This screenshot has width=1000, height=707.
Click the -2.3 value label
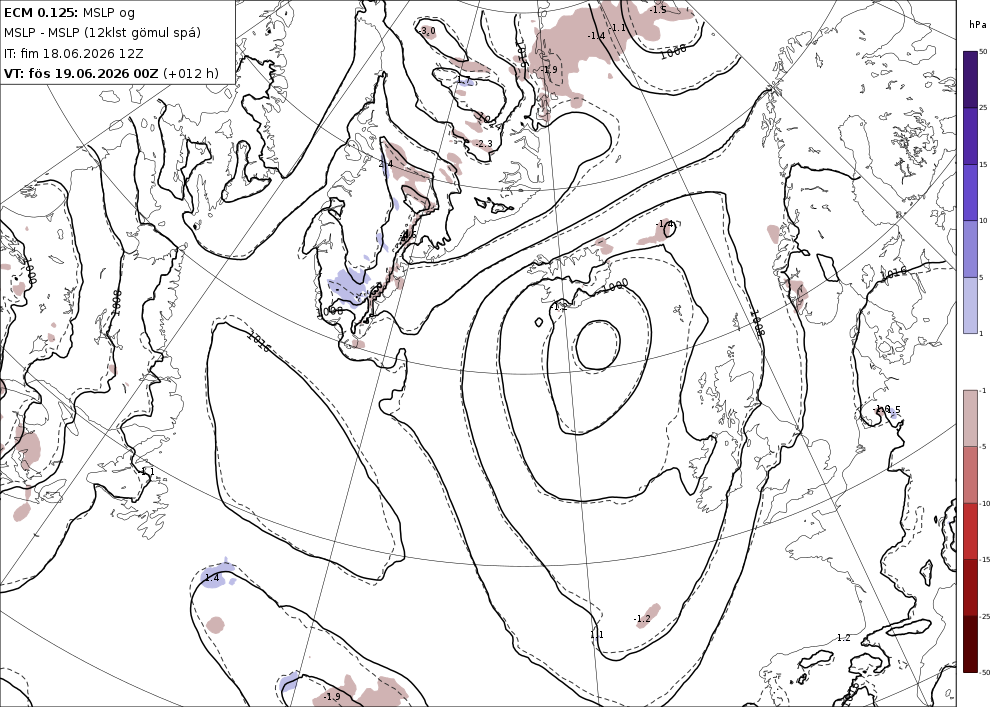point(484,143)
